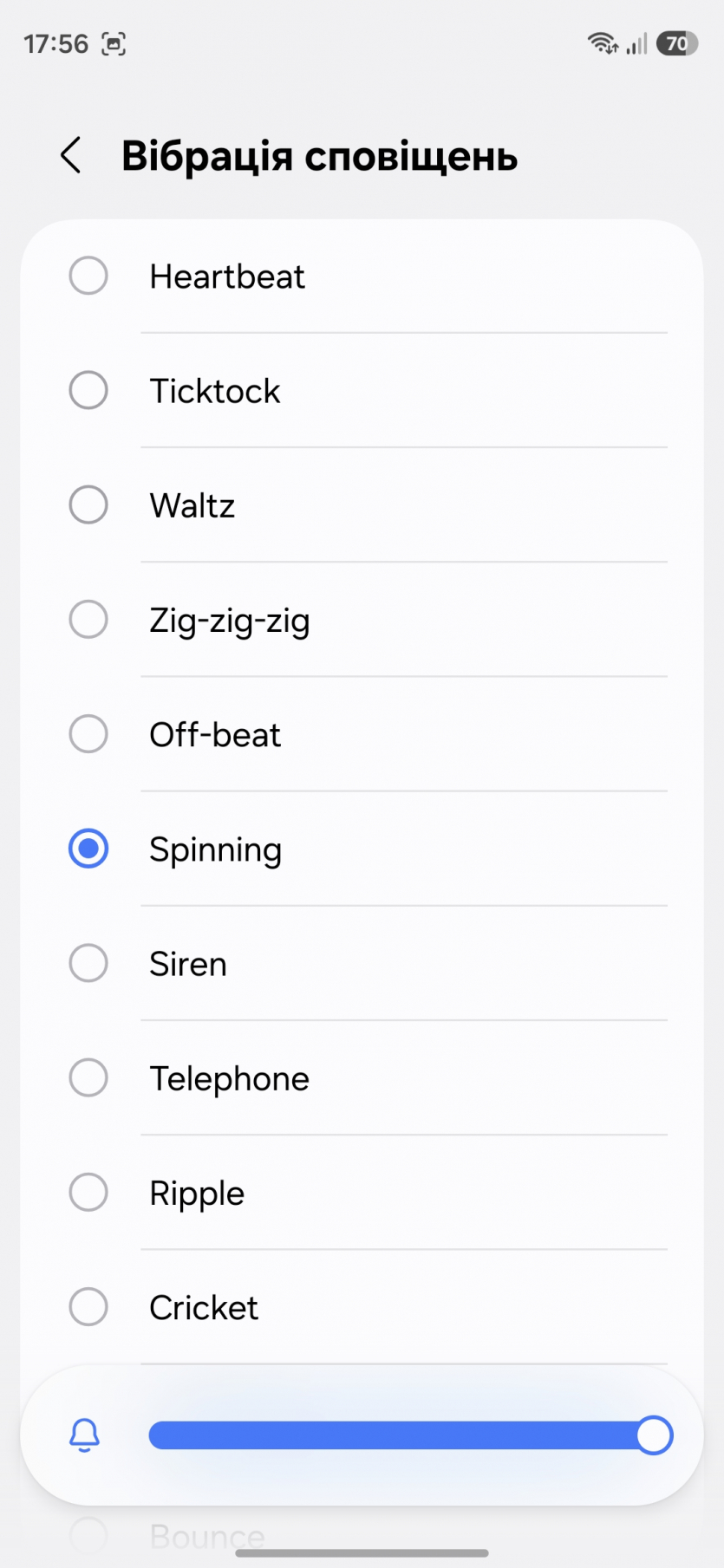The width and height of the screenshot is (724, 1568).
Task: Select the Heartbeat radio button
Action: tap(88, 277)
